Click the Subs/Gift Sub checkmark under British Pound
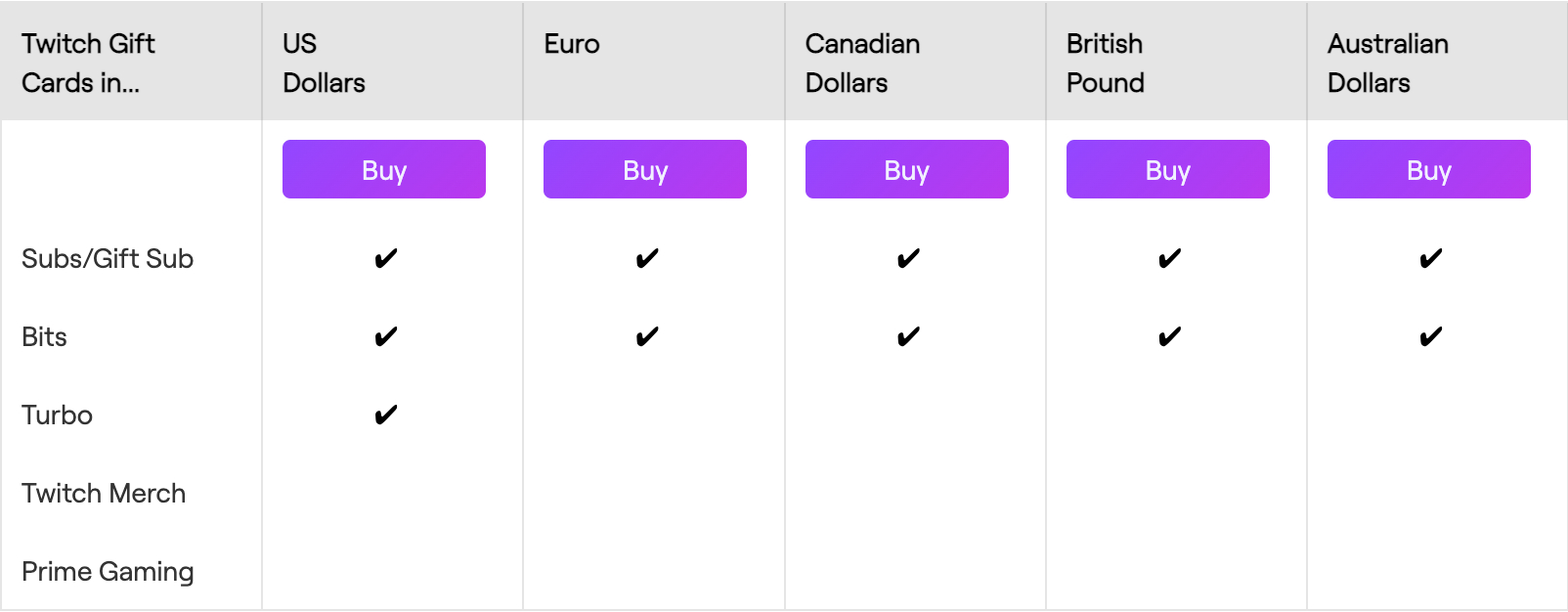1568x612 pixels. (1170, 259)
